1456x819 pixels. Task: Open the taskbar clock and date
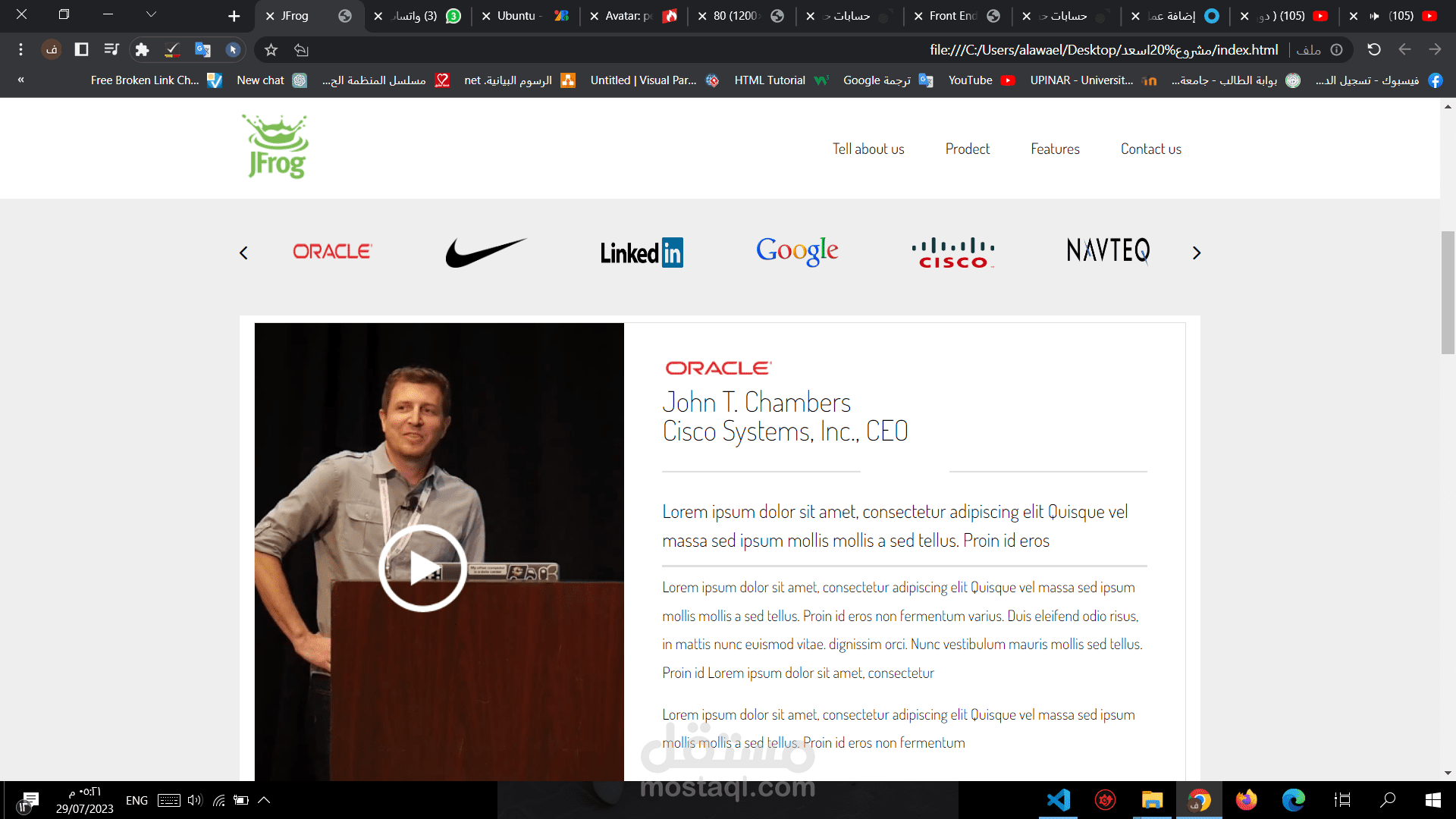click(85, 801)
